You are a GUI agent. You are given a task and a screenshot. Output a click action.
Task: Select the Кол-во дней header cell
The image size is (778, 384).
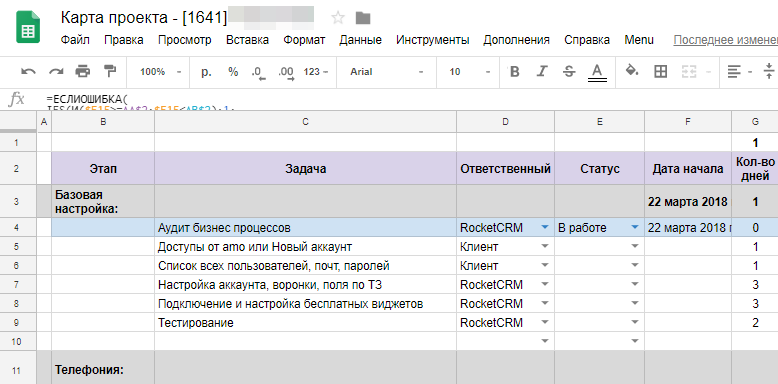(x=755, y=168)
